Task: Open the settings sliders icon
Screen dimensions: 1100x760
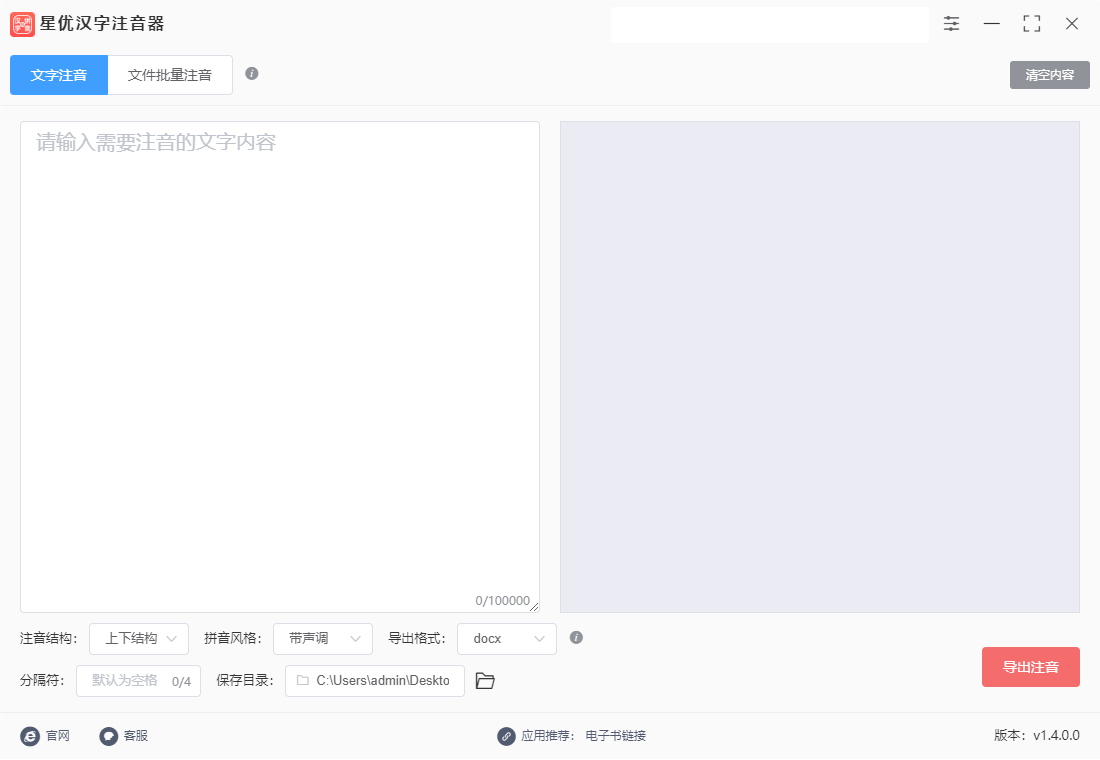Action: coord(951,24)
